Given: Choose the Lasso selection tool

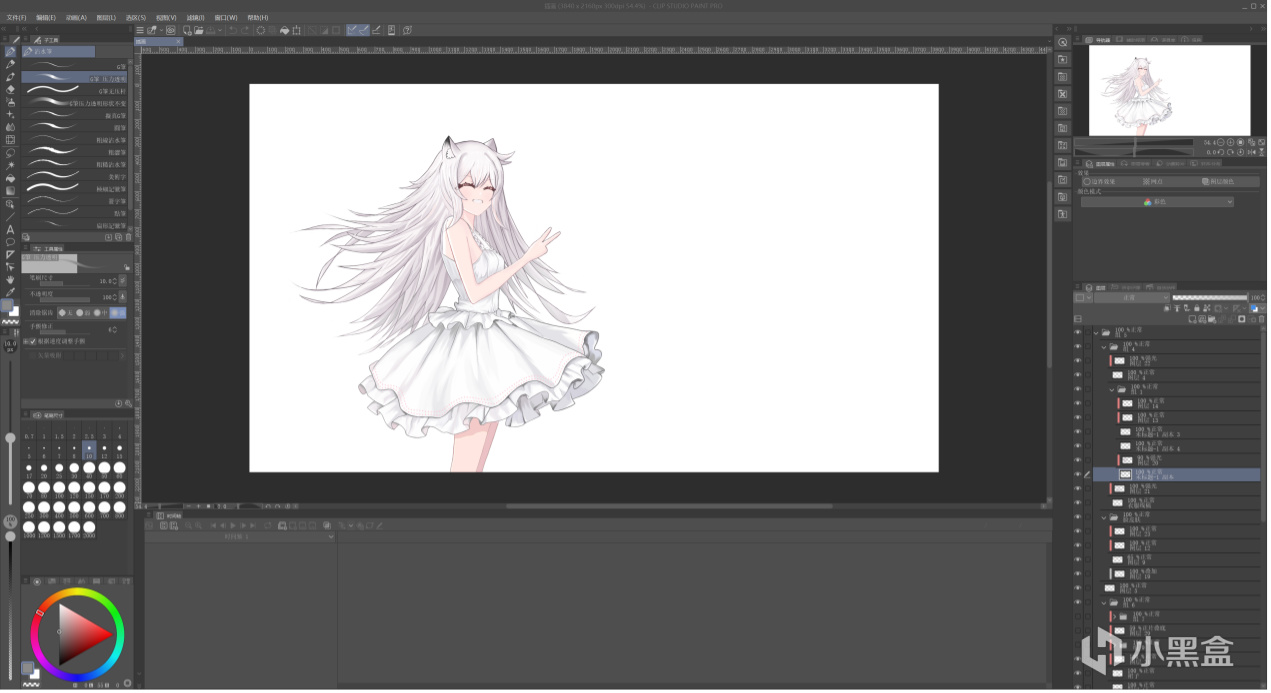Looking at the screenshot, I should 10,153.
